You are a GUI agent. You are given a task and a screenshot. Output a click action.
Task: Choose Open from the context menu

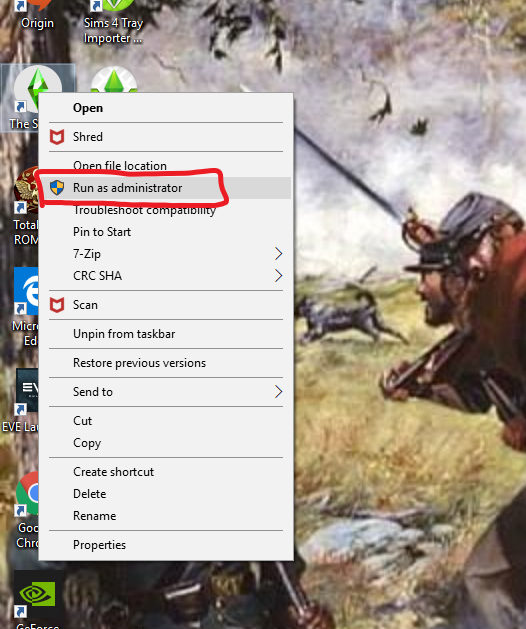pyautogui.click(x=166, y=108)
